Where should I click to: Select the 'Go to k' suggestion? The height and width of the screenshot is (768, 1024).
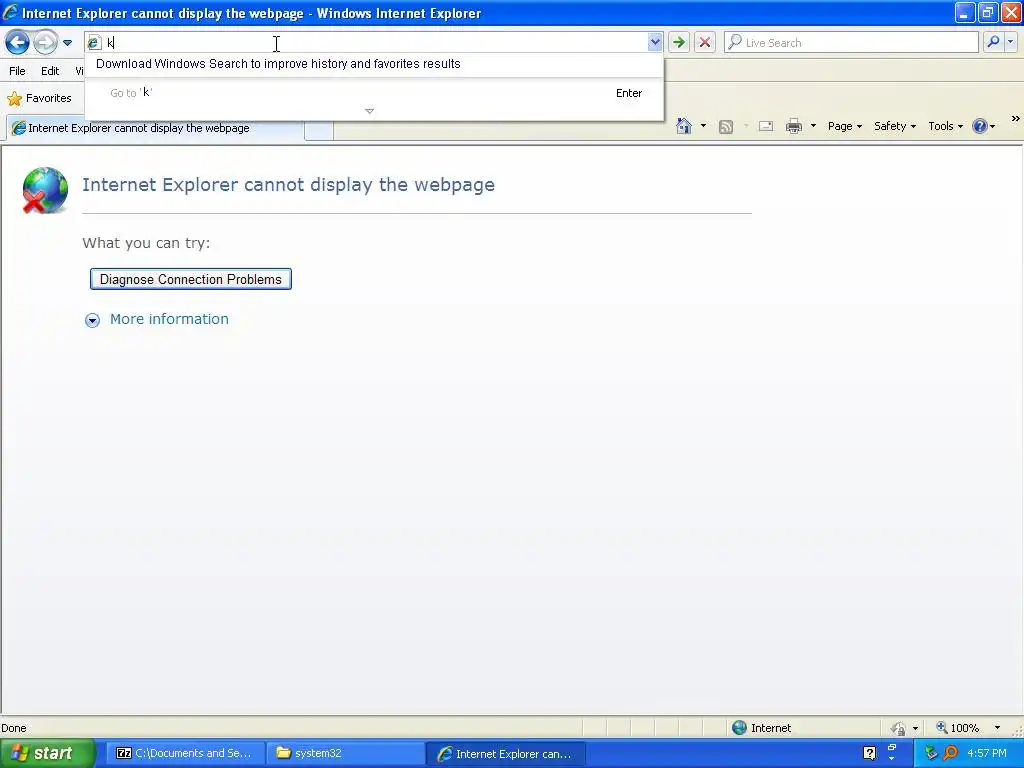click(x=374, y=93)
